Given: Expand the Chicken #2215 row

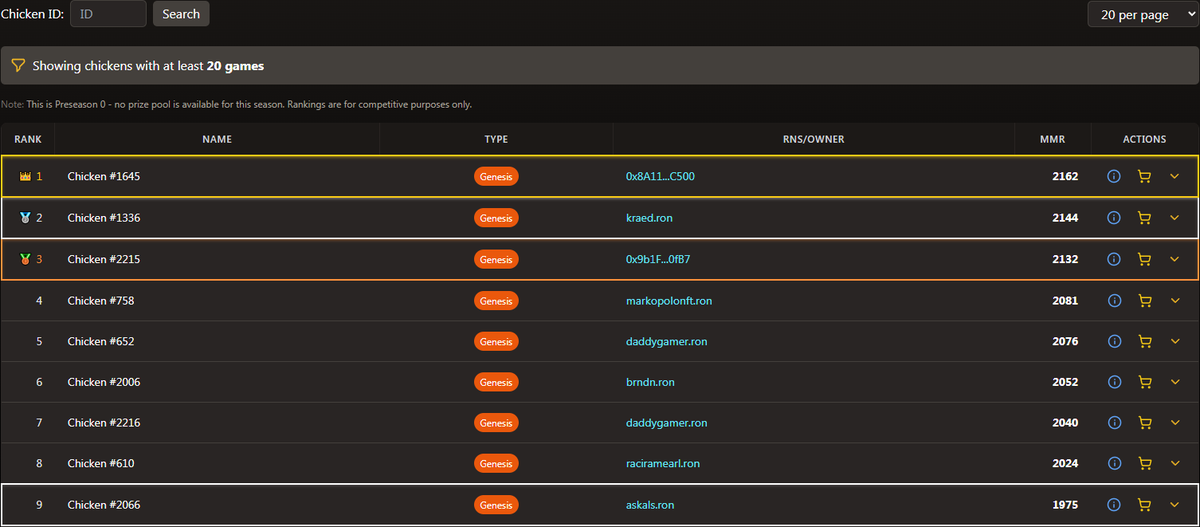Looking at the screenshot, I should [x=1175, y=259].
